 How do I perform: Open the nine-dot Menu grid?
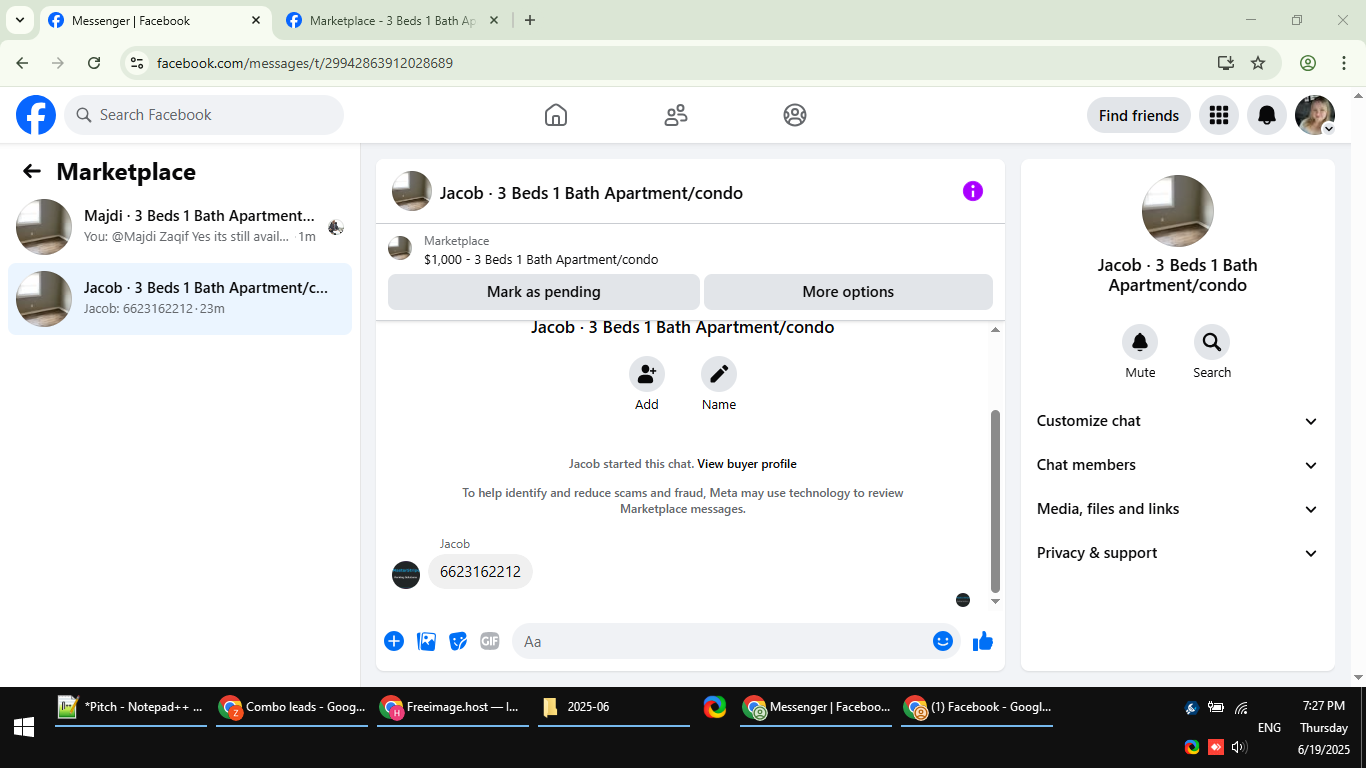tap(1218, 115)
